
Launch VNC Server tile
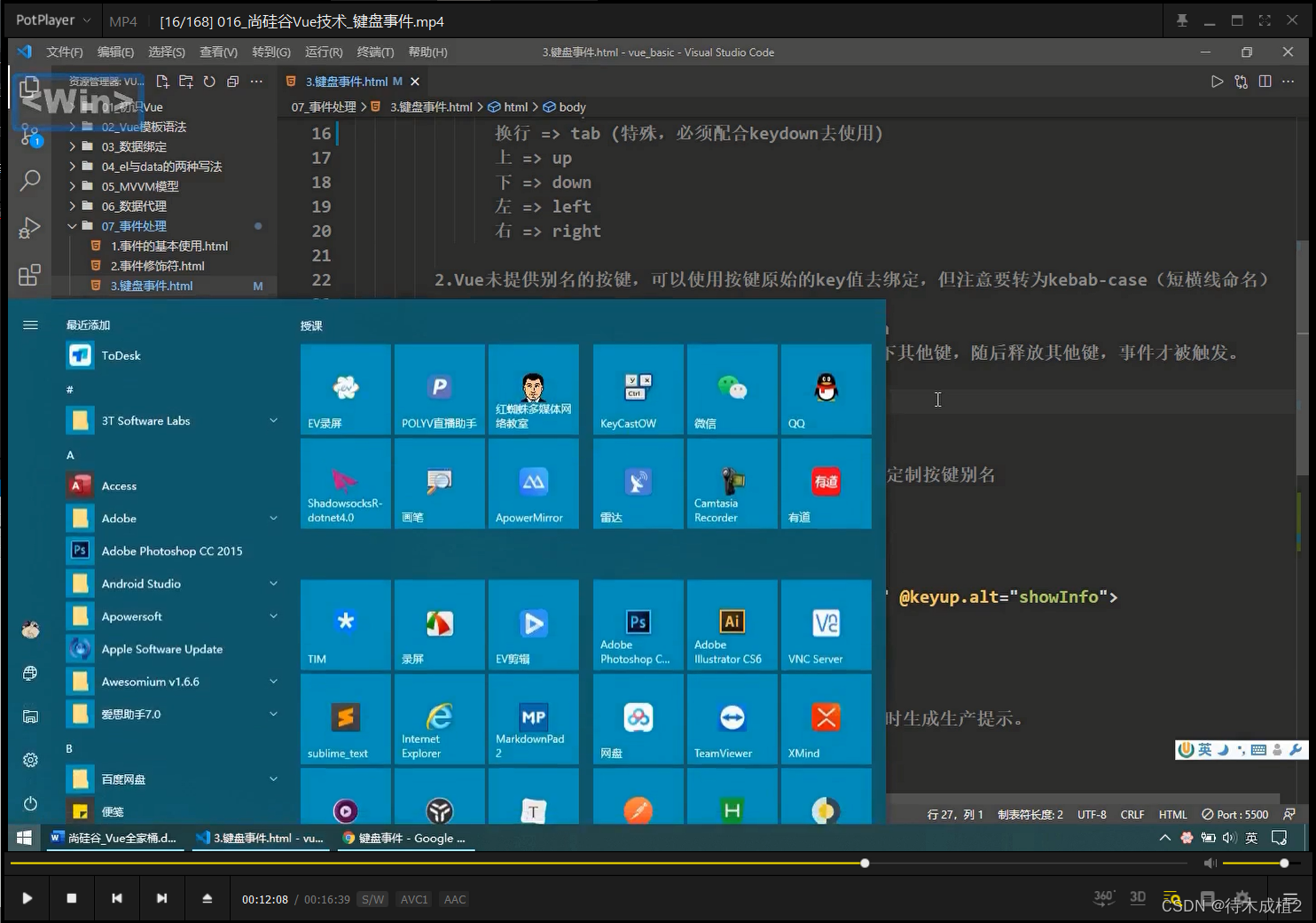[x=826, y=625]
